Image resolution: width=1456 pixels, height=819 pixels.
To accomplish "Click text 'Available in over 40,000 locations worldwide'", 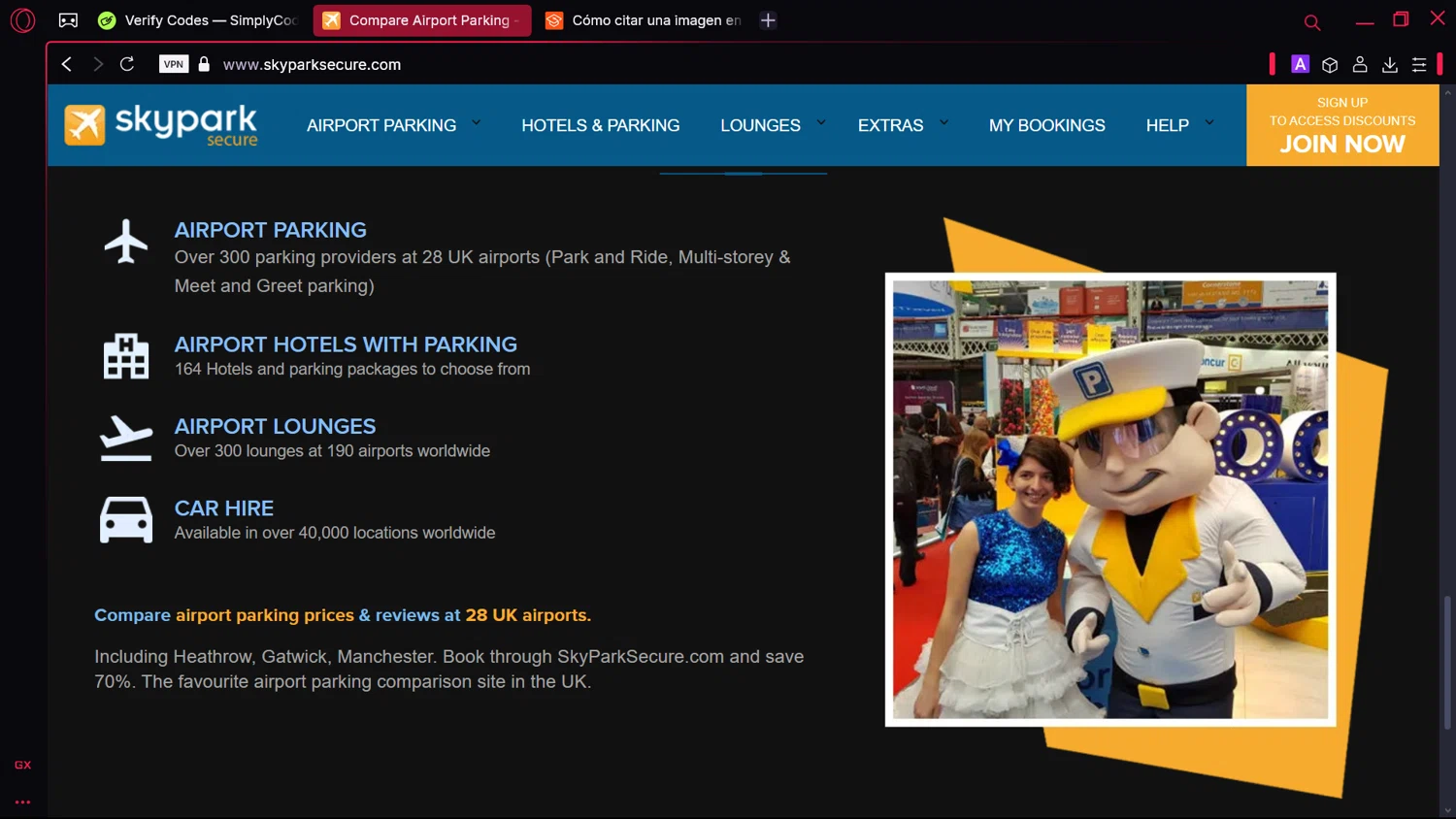I will [x=335, y=533].
